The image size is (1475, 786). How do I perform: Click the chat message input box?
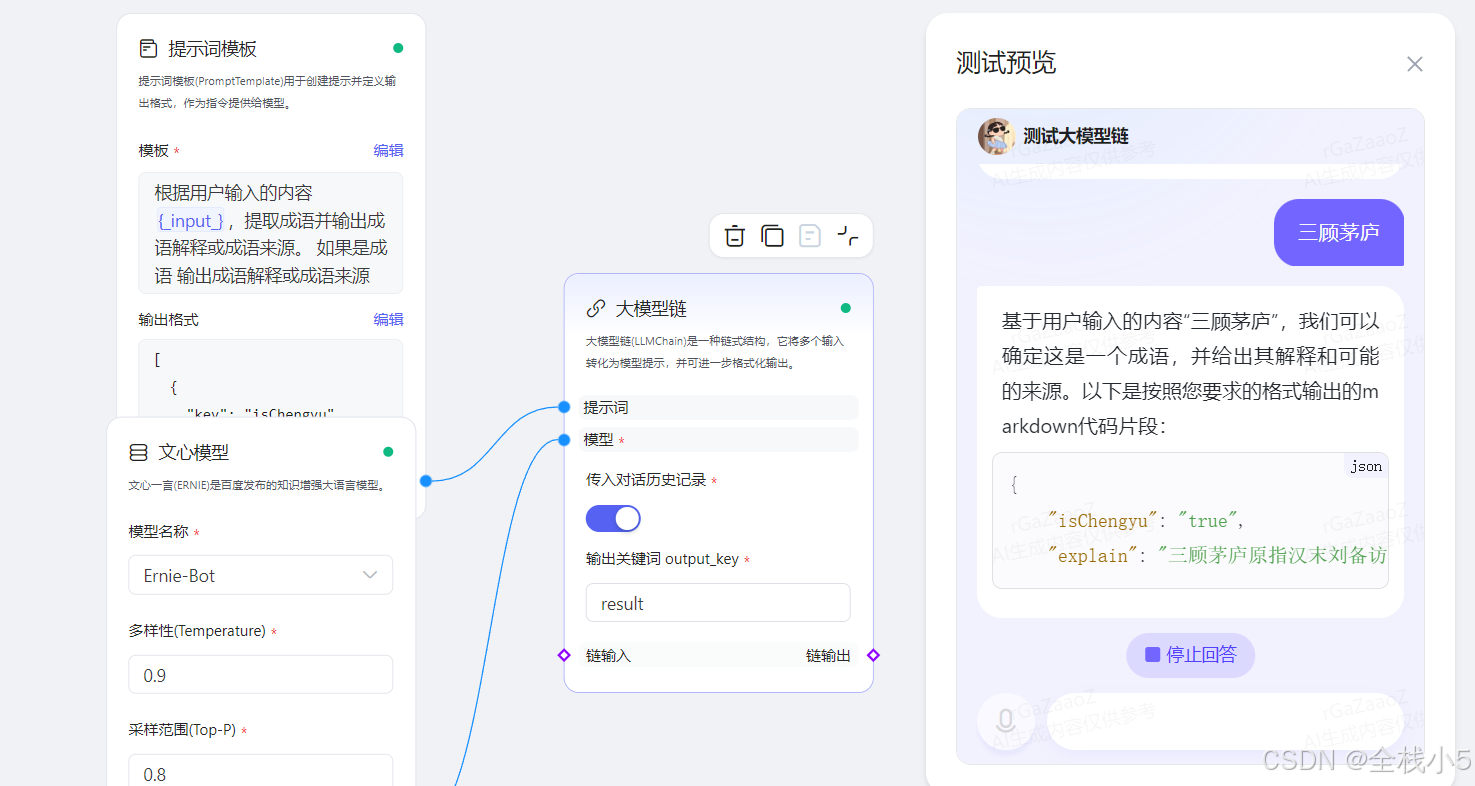(x=1224, y=721)
